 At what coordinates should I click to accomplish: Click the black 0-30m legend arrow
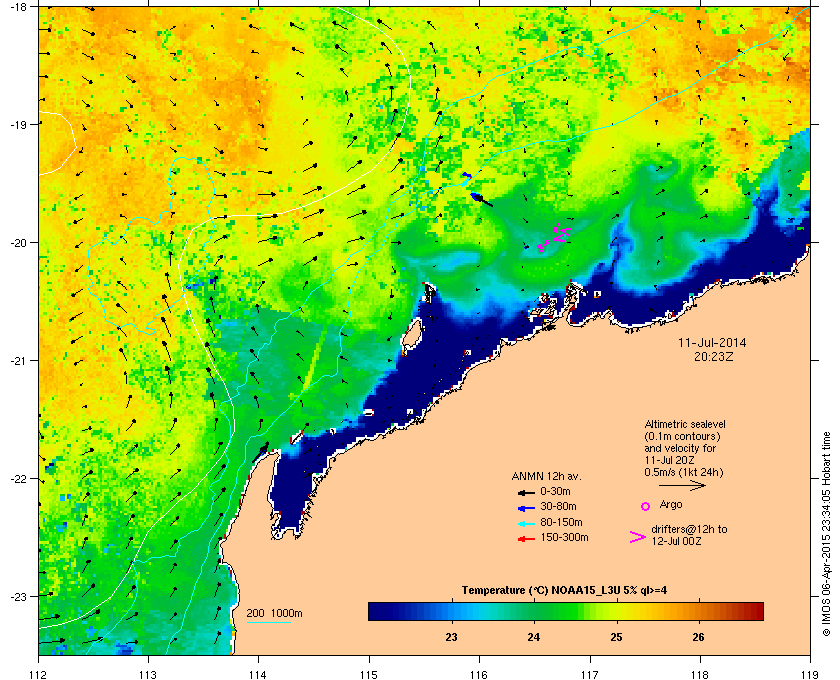[x=527, y=492]
